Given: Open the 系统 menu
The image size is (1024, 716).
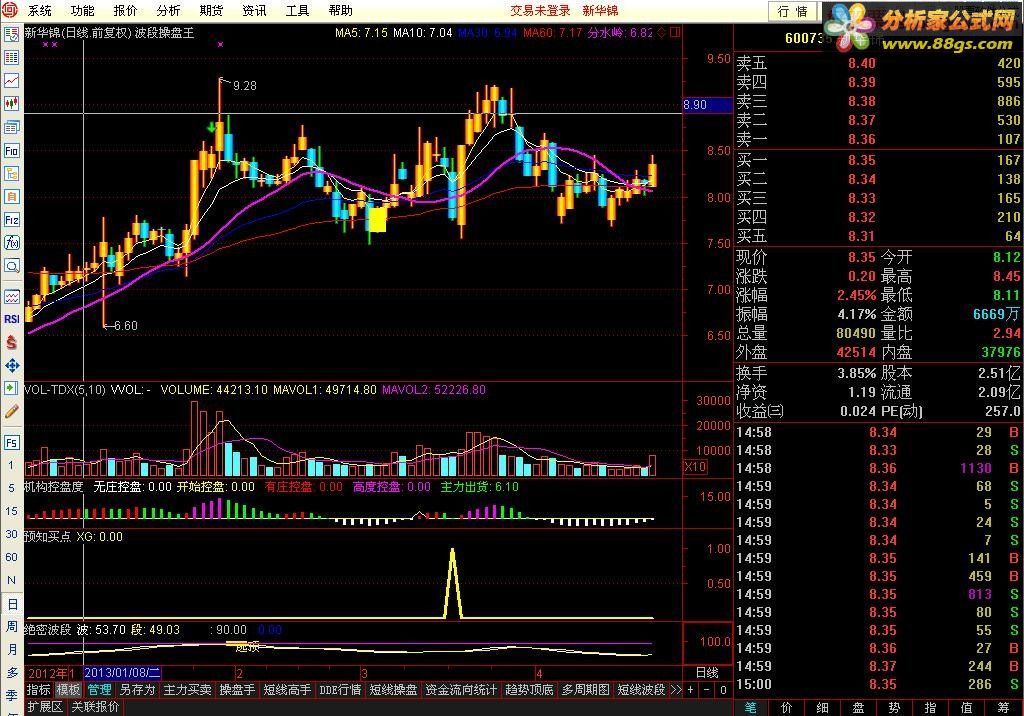Looking at the screenshot, I should pos(40,10).
